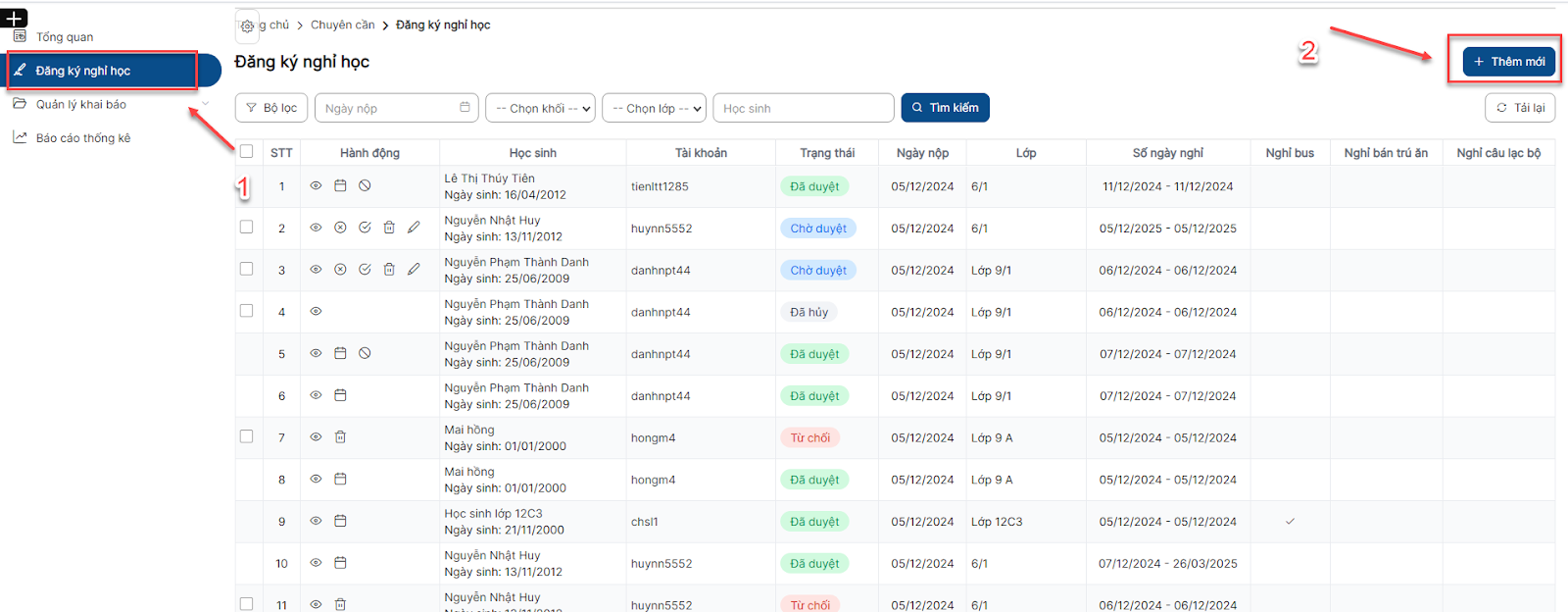Click the pencil edit icon in row 3

click(414, 270)
